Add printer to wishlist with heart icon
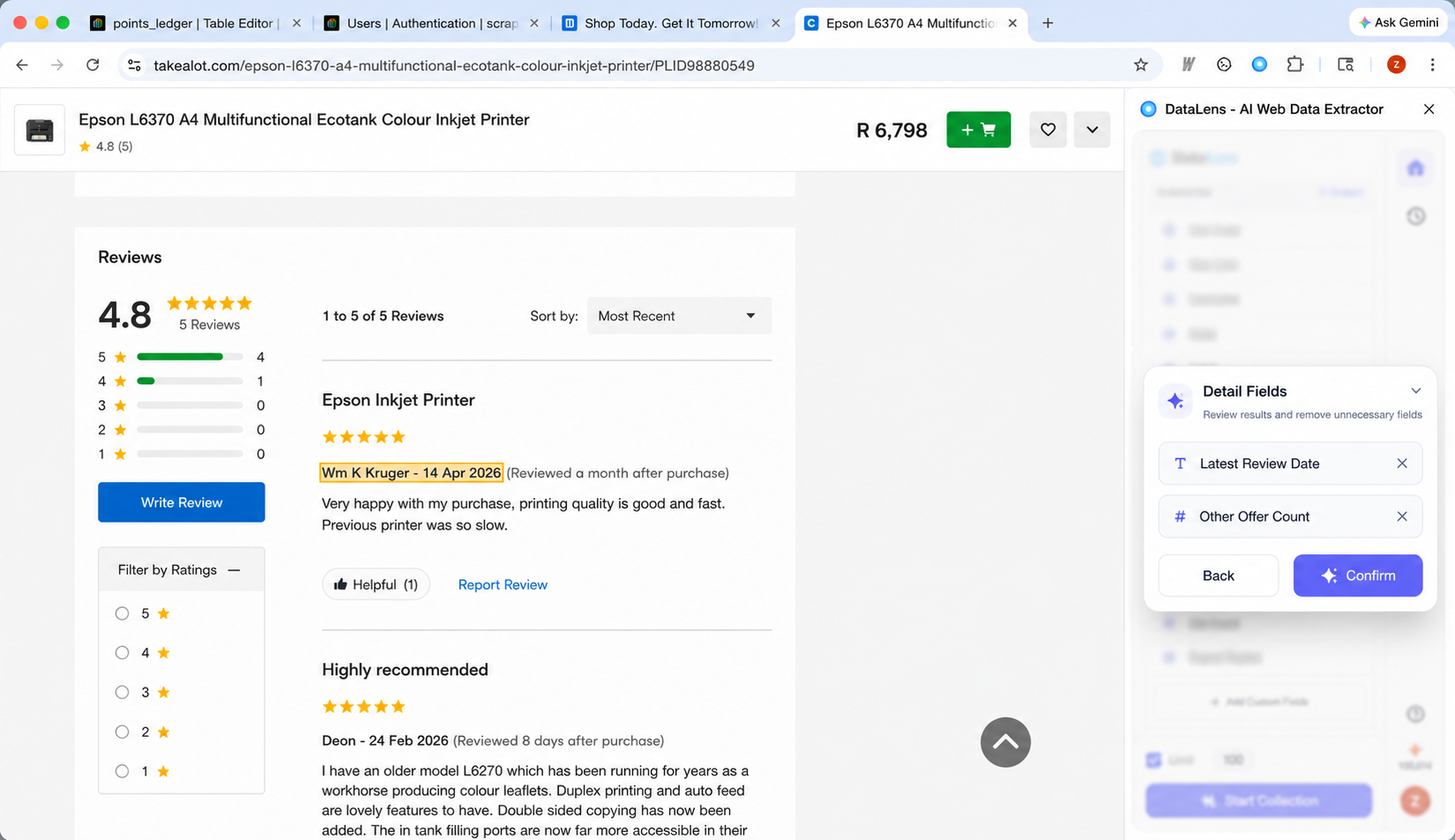Viewport: 1455px width, 840px height. 1048,130
